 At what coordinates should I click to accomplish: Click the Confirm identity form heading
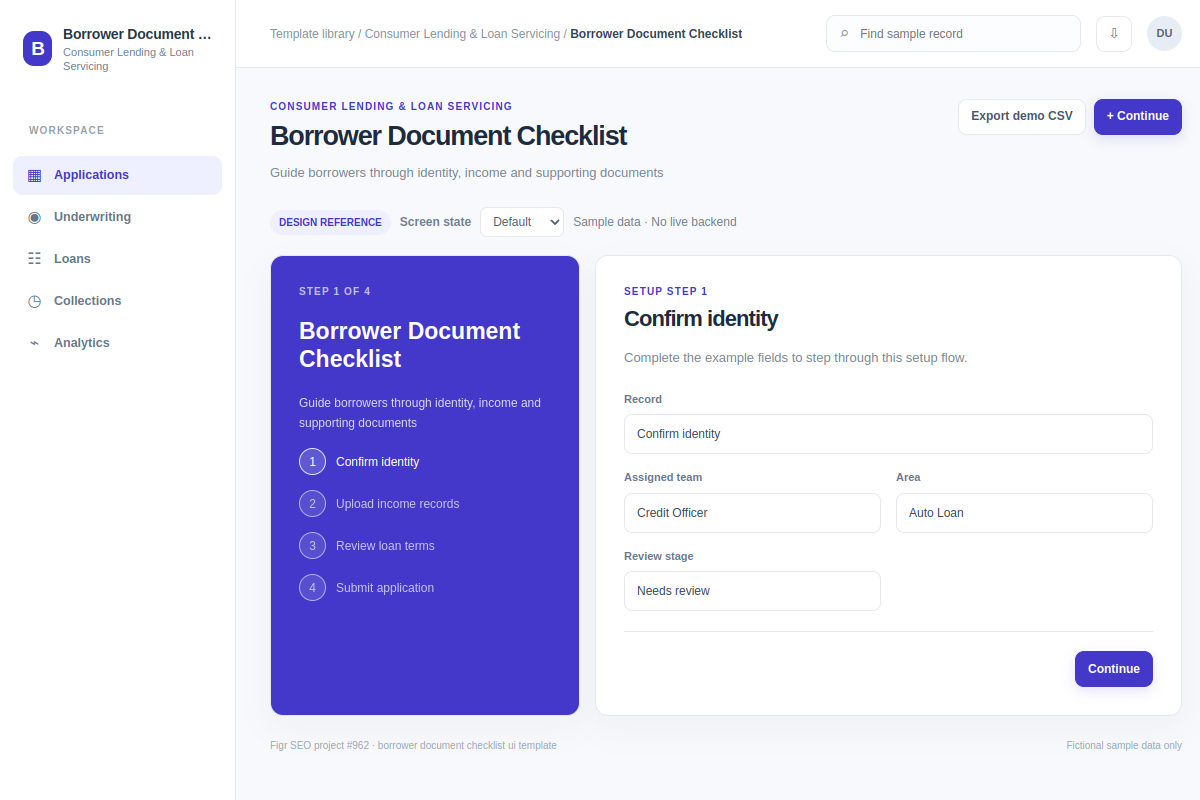click(x=701, y=319)
